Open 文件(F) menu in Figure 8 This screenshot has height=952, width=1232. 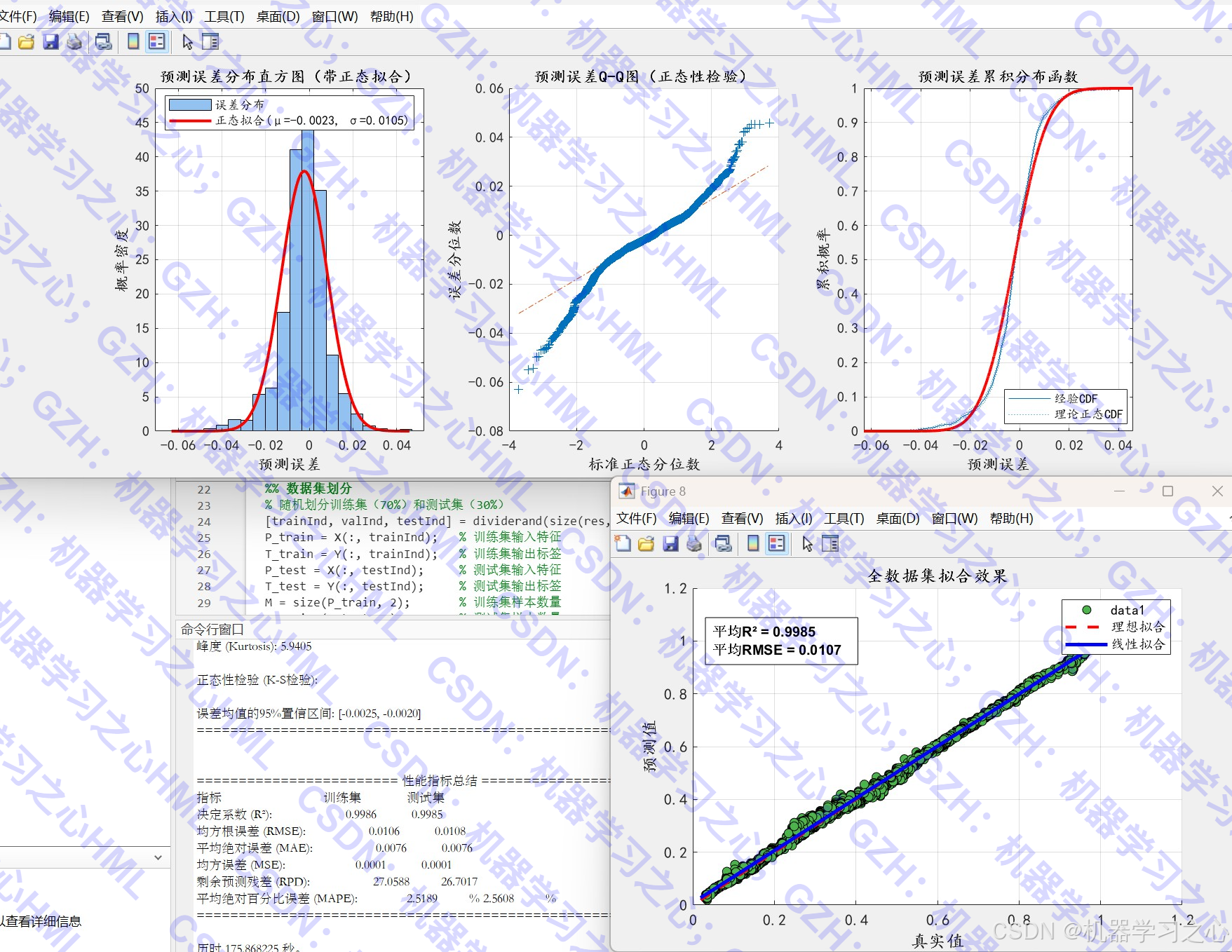pyautogui.click(x=636, y=519)
